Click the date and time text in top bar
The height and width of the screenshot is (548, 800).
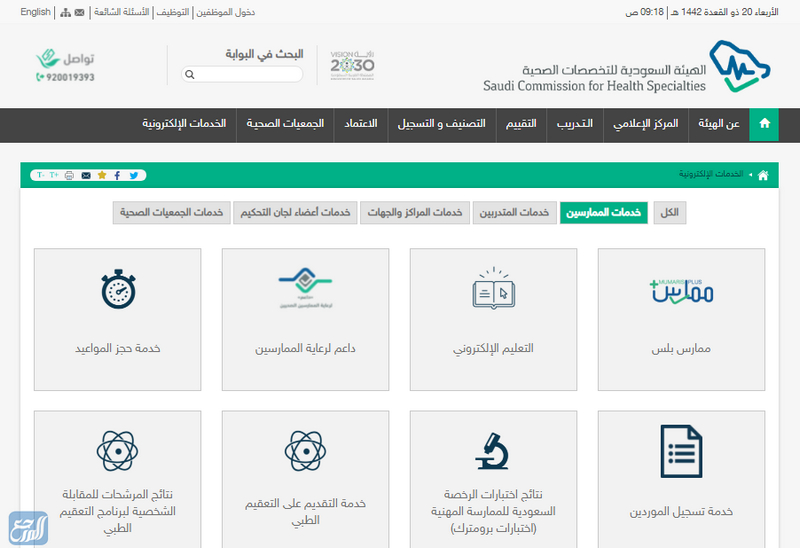tap(702, 12)
